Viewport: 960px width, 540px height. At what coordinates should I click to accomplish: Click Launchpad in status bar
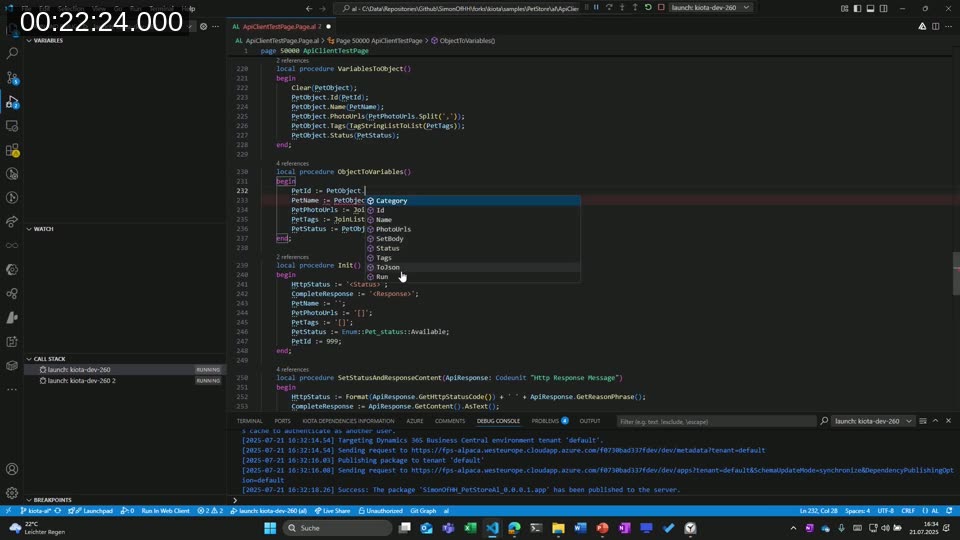coord(91,511)
